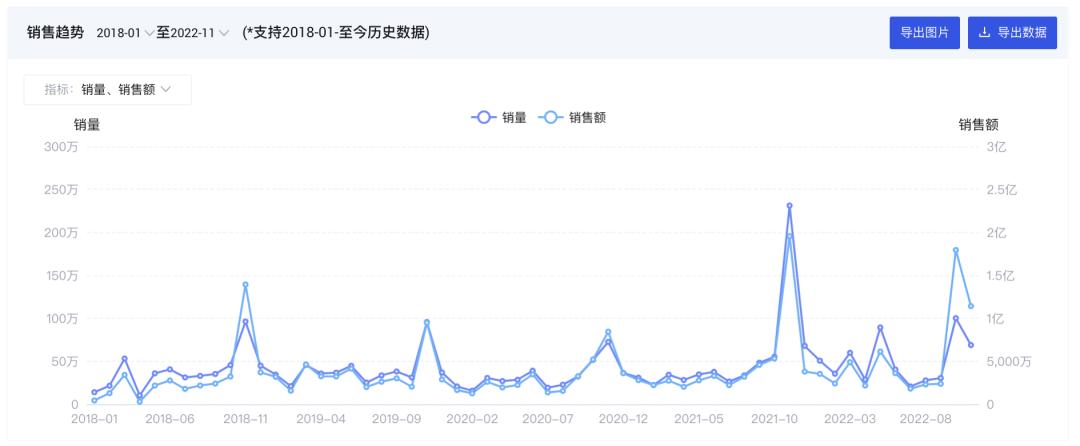Click the chevron next to 2022-11 end date
This screenshot has height=446, width=1080.
coord(224,34)
